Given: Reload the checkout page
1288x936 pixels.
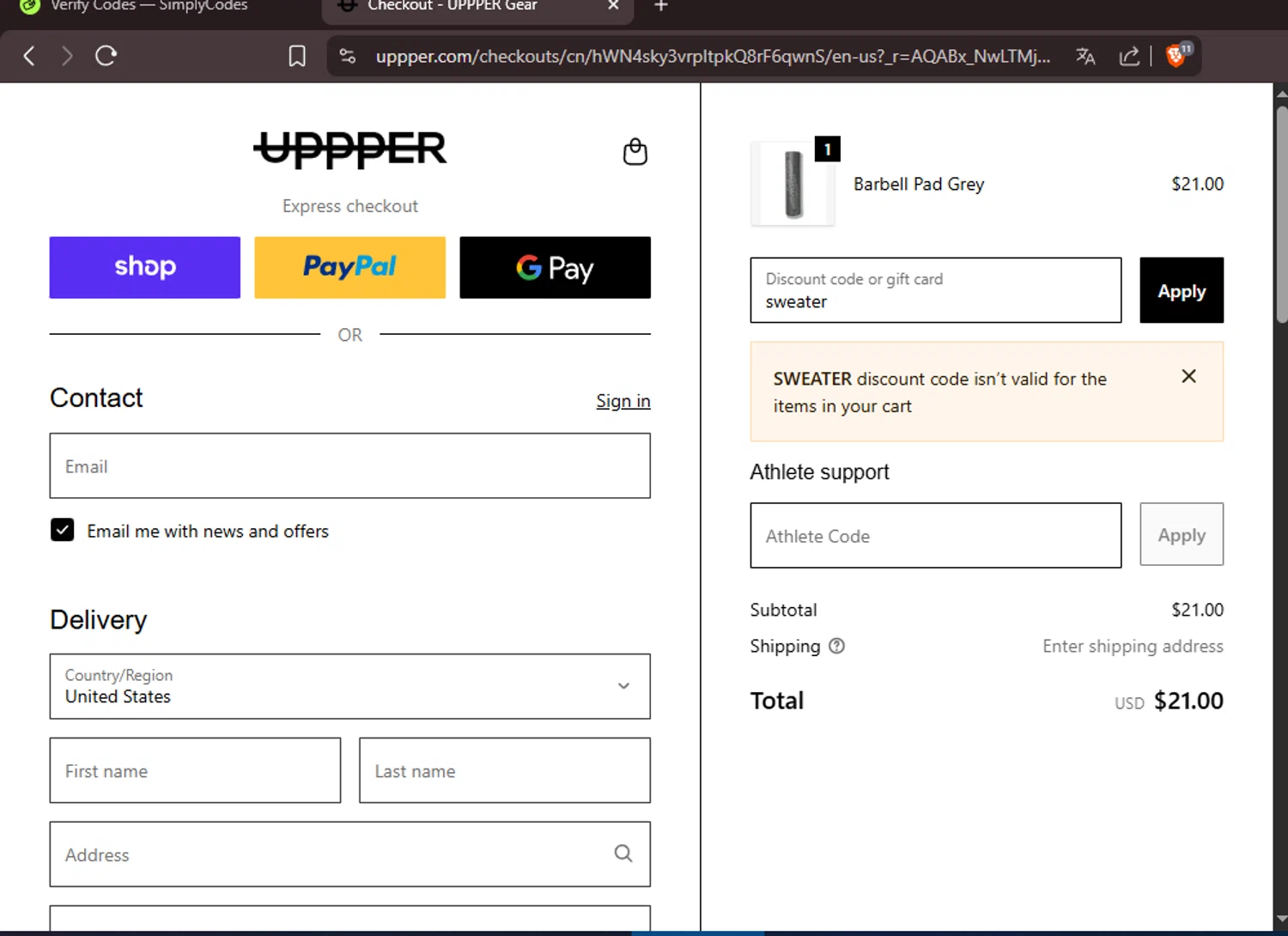Looking at the screenshot, I should click(x=106, y=57).
